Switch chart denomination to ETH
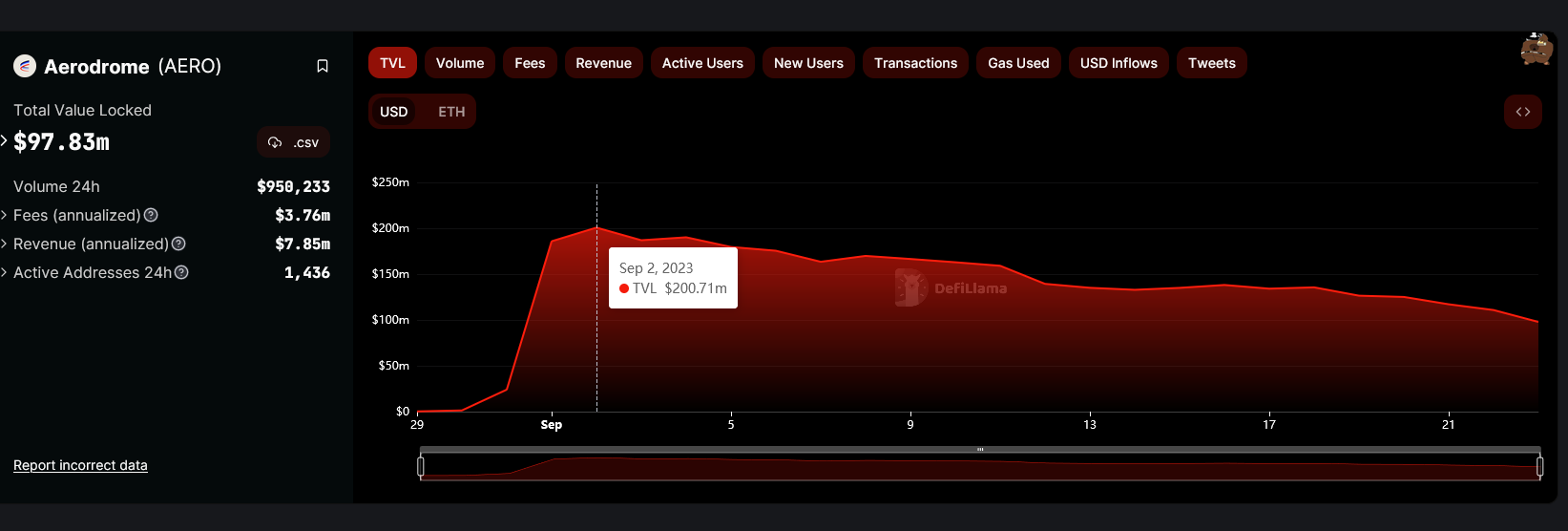 tap(451, 112)
